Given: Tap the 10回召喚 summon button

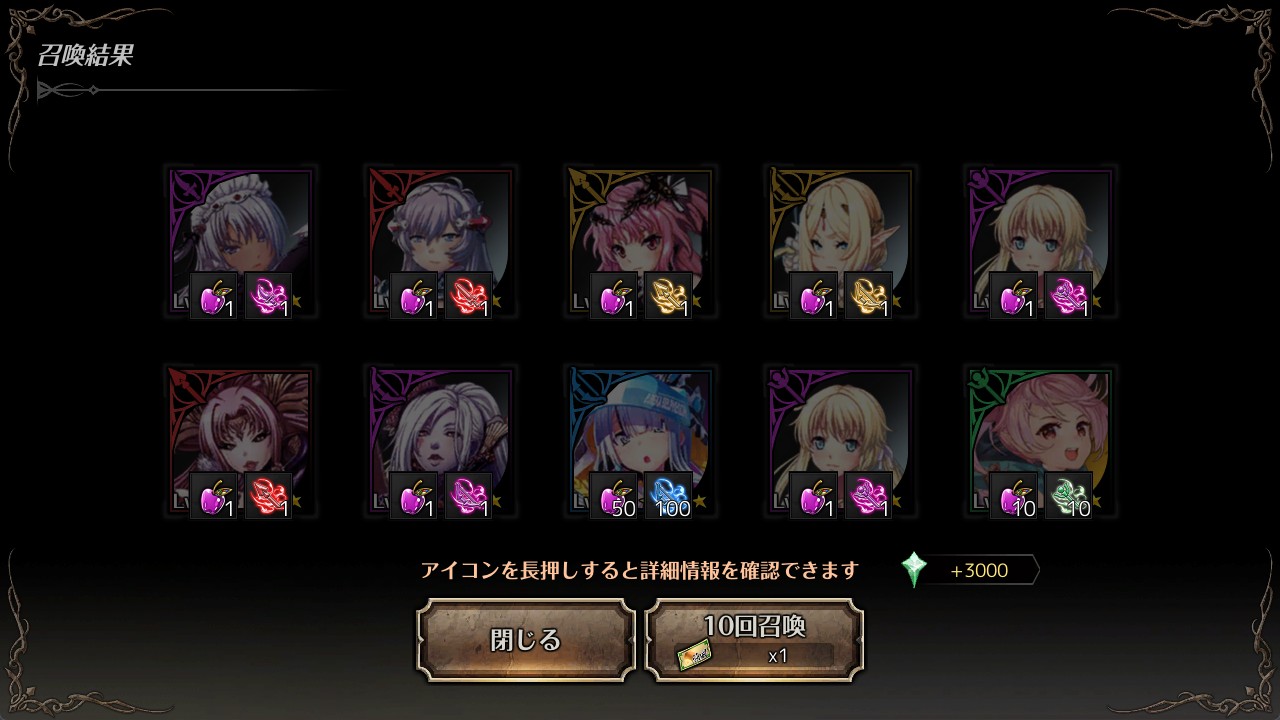Looking at the screenshot, I should pyautogui.click(x=754, y=640).
